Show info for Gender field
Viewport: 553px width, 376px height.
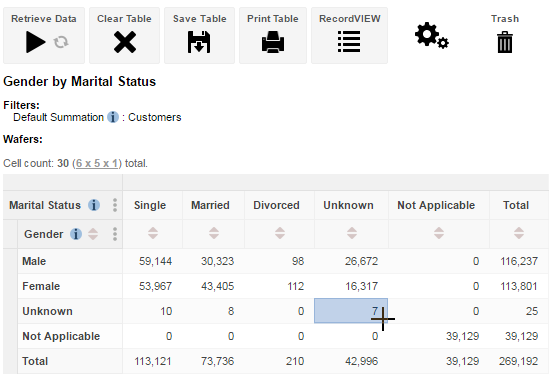click(x=76, y=234)
